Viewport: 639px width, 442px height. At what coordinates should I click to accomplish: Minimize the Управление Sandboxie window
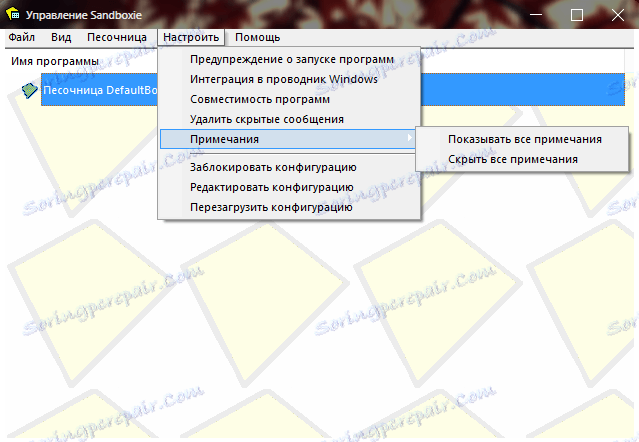point(536,15)
